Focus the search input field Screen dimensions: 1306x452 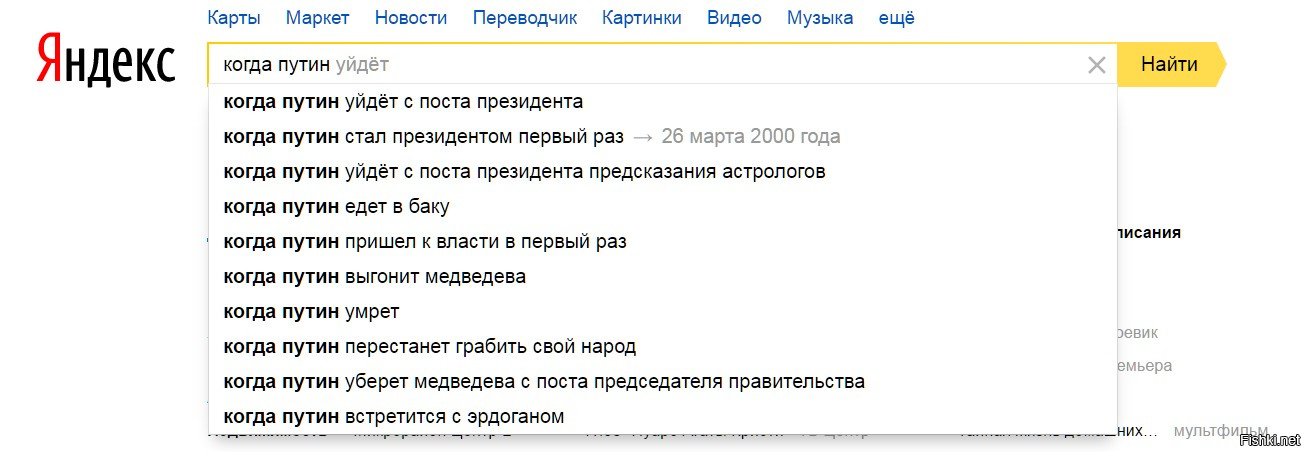tap(645, 65)
